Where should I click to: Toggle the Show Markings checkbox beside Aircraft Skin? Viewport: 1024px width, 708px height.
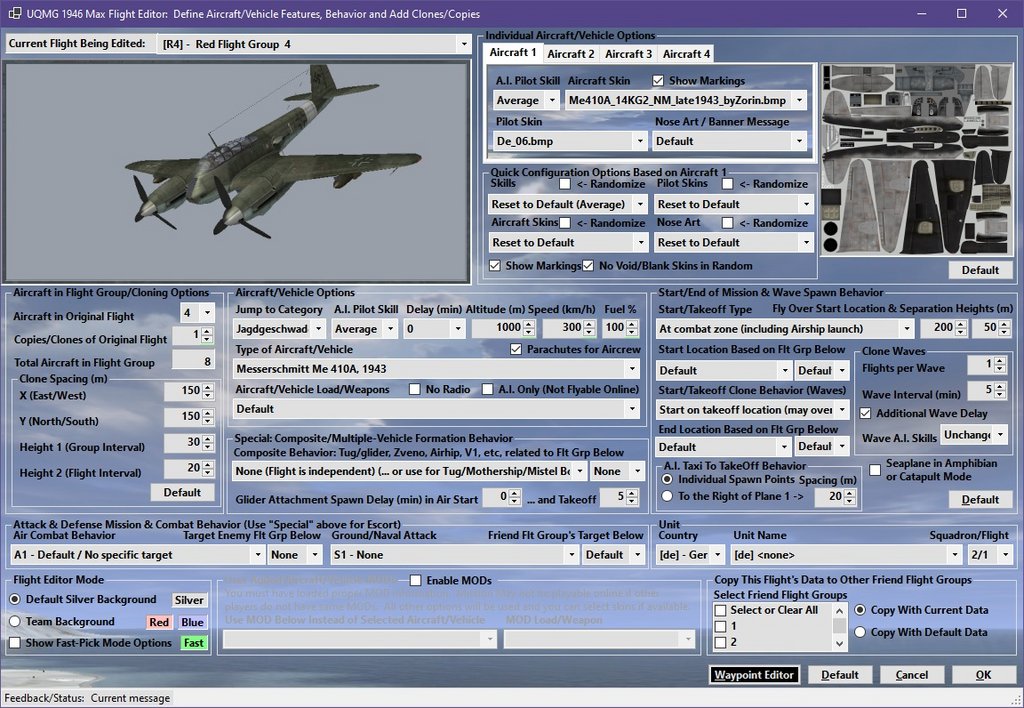click(x=658, y=81)
